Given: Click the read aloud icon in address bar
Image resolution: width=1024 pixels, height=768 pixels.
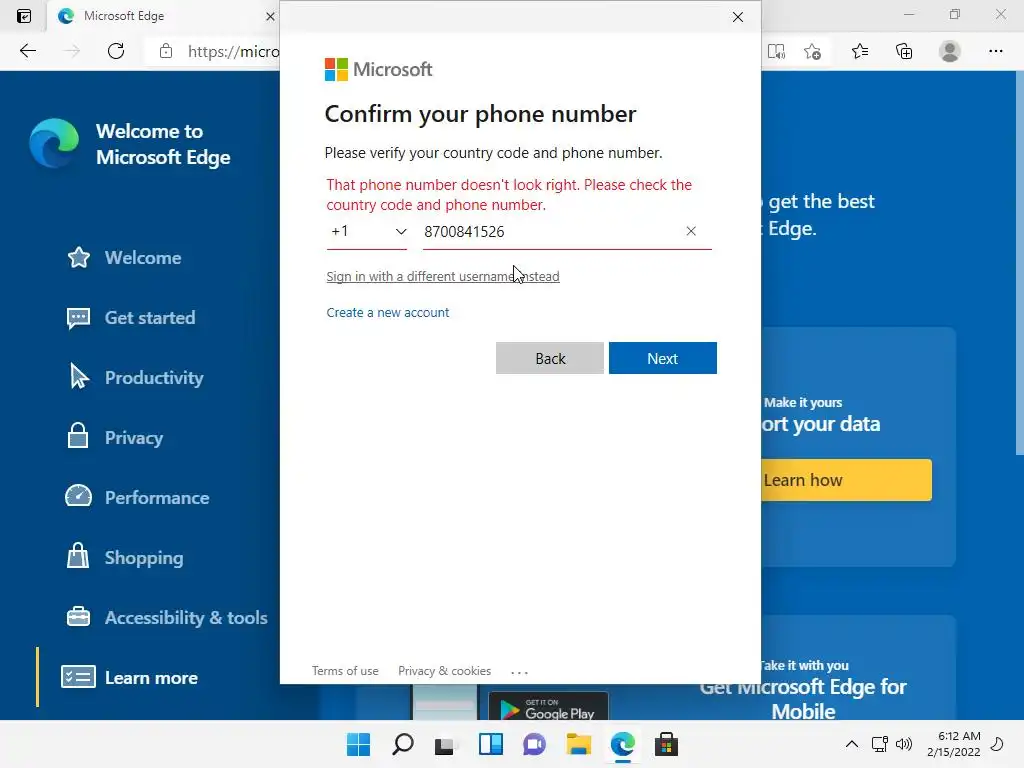Looking at the screenshot, I should 776,51.
